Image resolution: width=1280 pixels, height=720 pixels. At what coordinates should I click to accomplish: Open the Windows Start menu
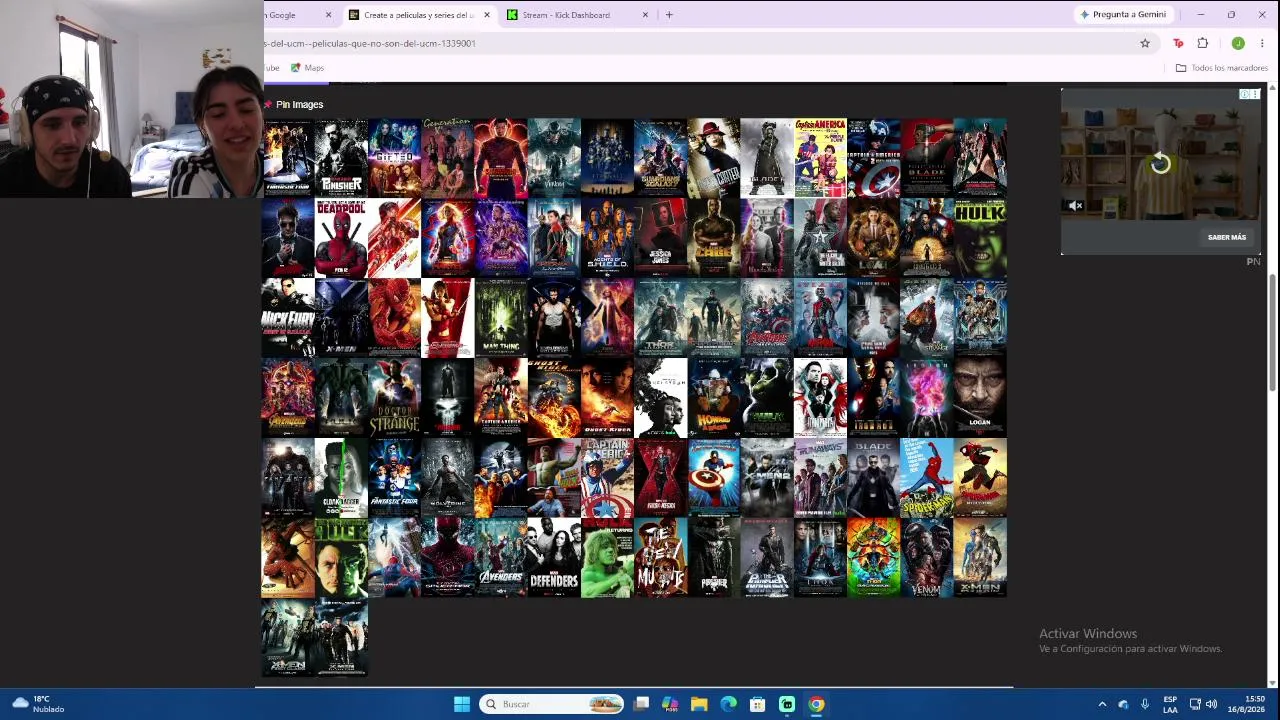(462, 704)
